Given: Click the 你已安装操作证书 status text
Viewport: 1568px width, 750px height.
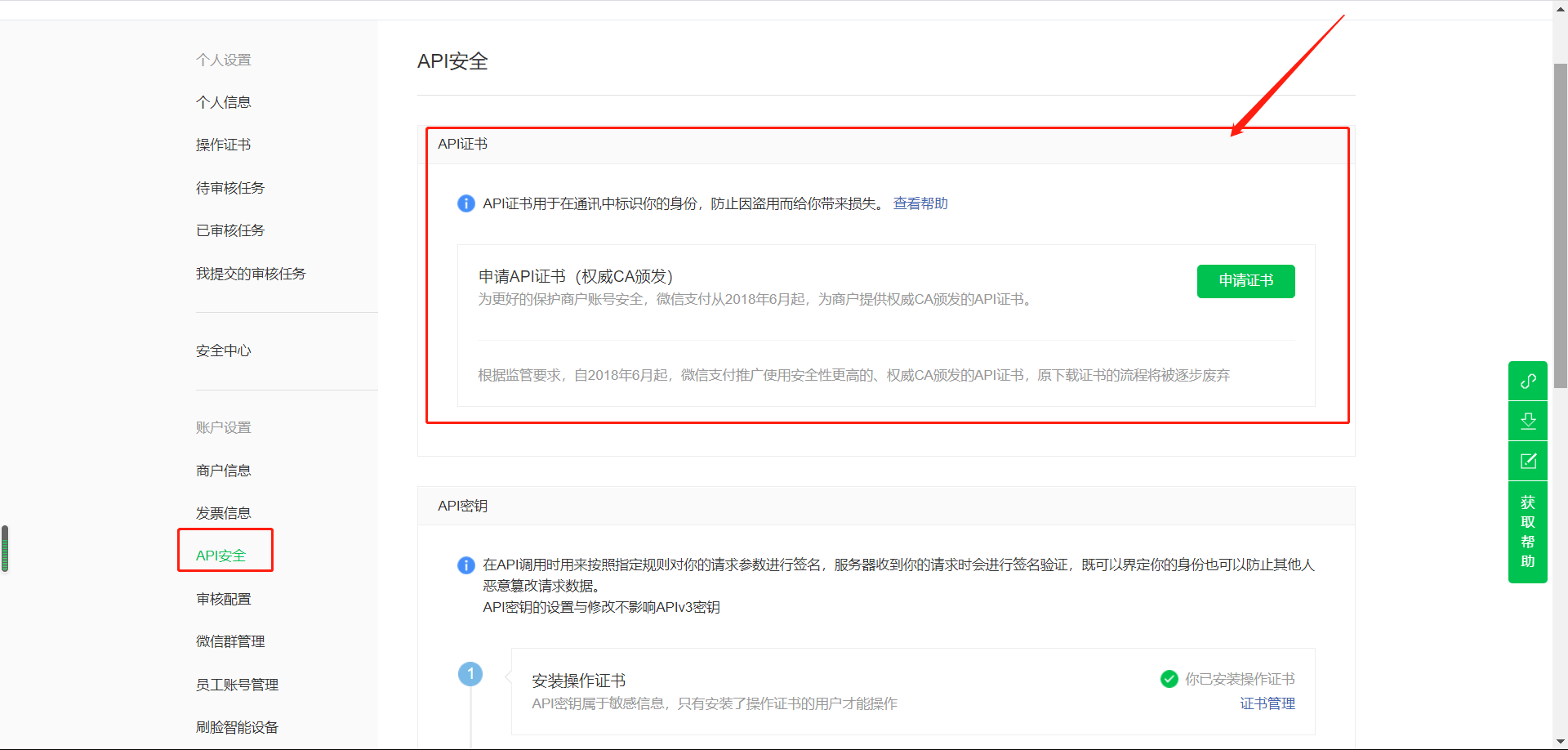Looking at the screenshot, I should click(x=1240, y=679).
